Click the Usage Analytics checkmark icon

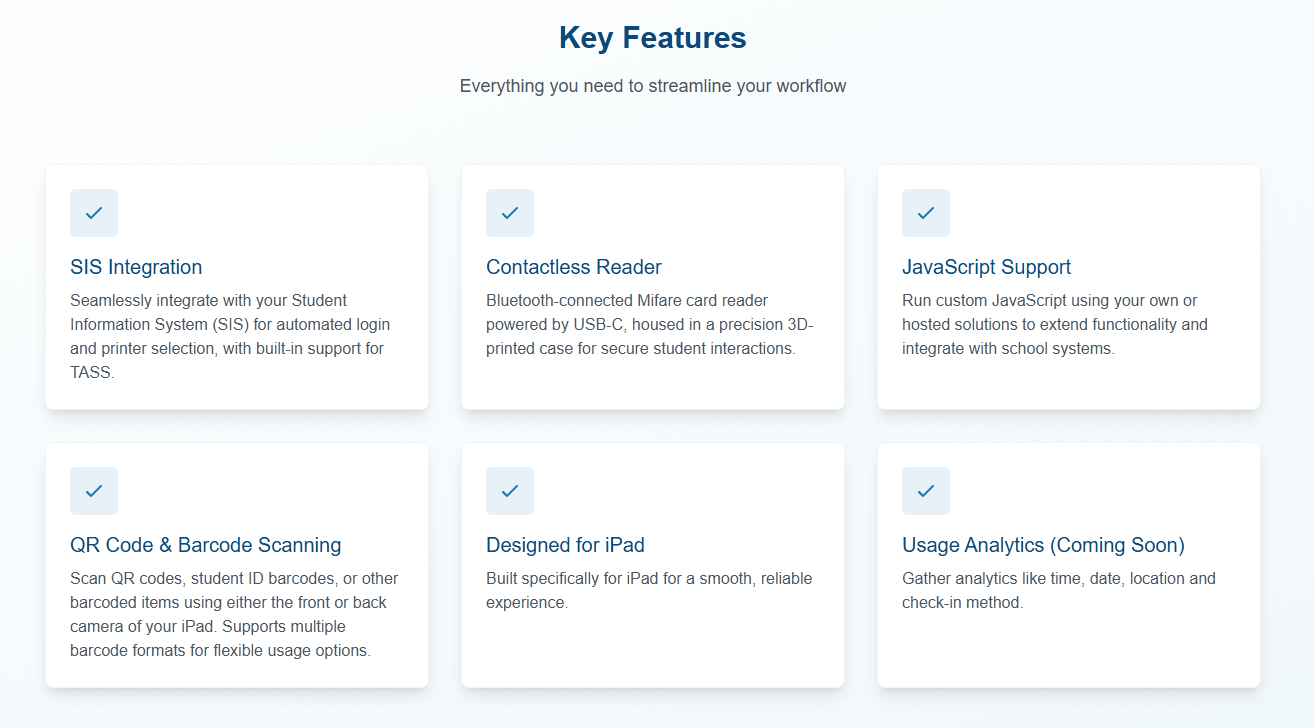point(926,491)
